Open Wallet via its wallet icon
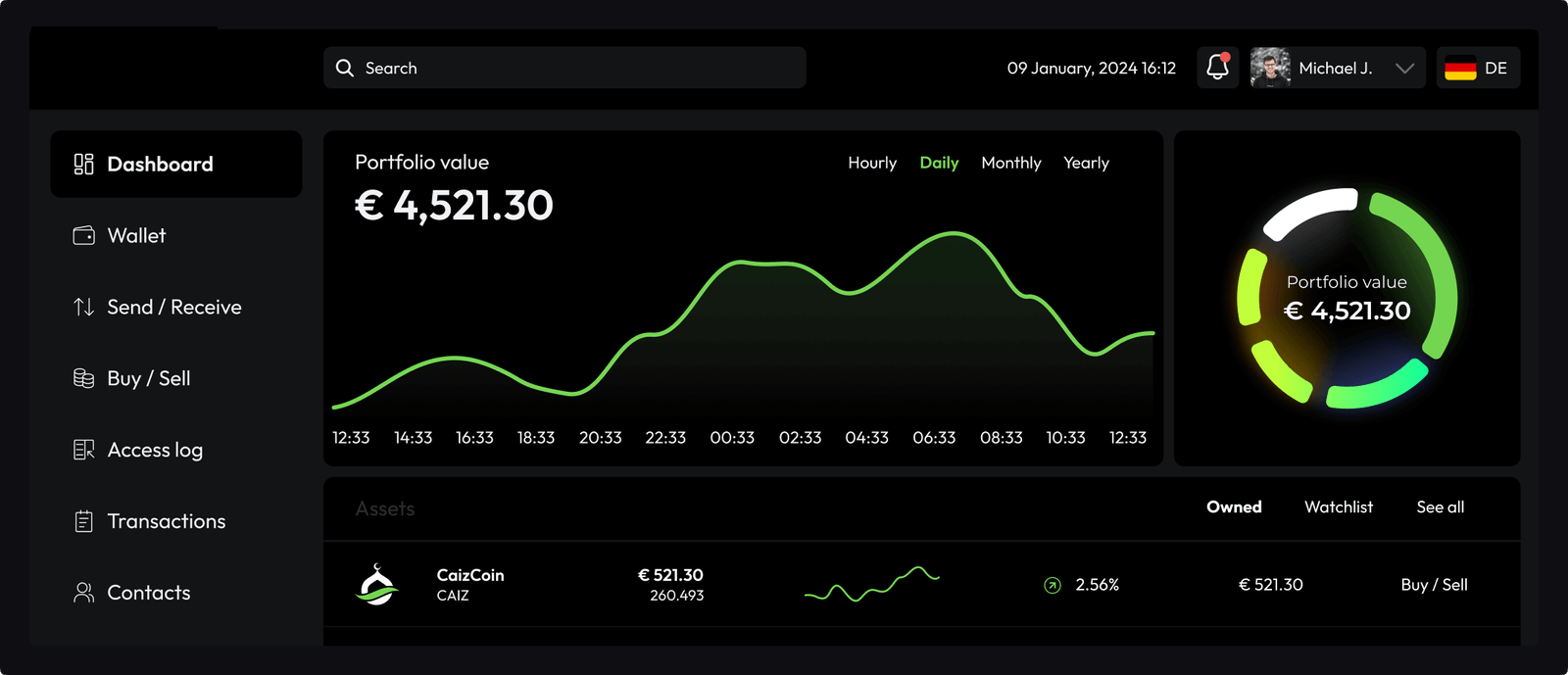 (x=84, y=235)
